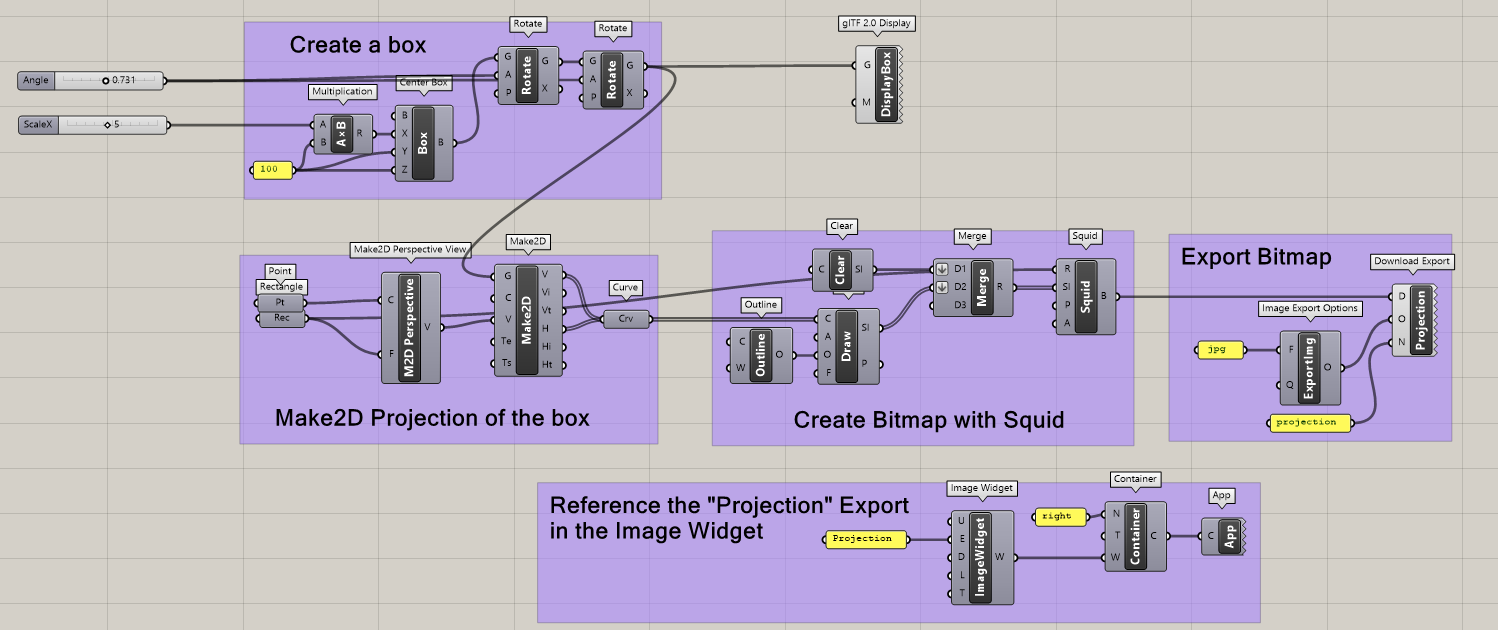Select the Multiplication A×B component
Viewport: 1498px width, 630px height.
pos(341,133)
